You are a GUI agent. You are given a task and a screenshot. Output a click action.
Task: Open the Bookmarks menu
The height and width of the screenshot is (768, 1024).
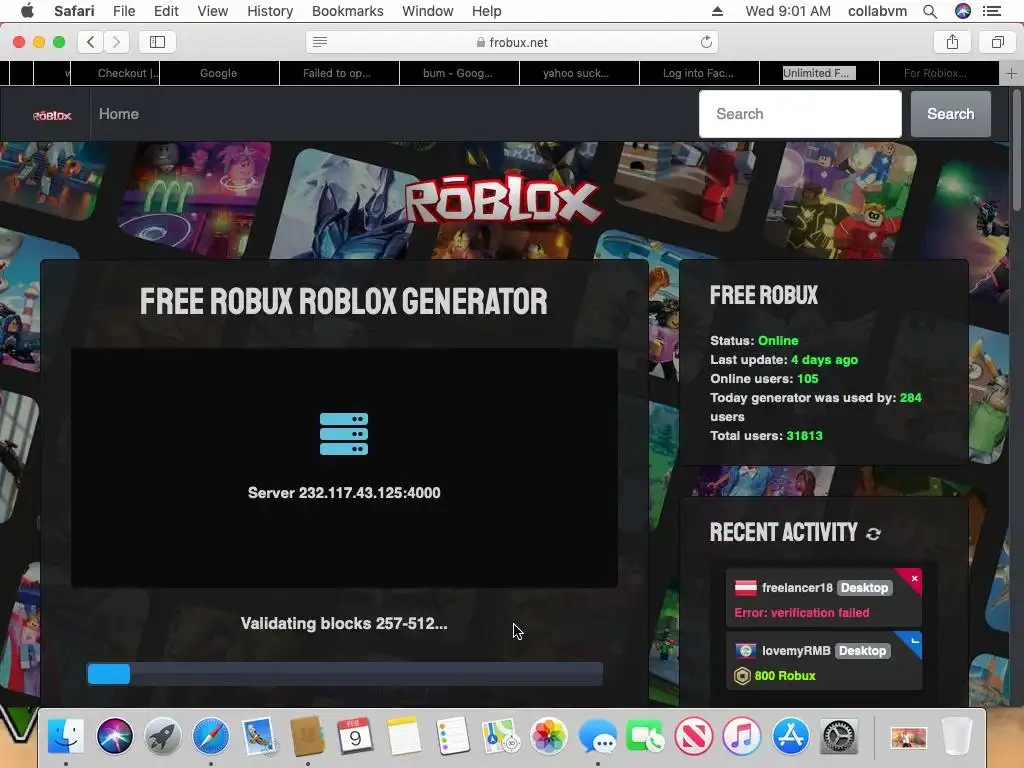pyautogui.click(x=347, y=11)
